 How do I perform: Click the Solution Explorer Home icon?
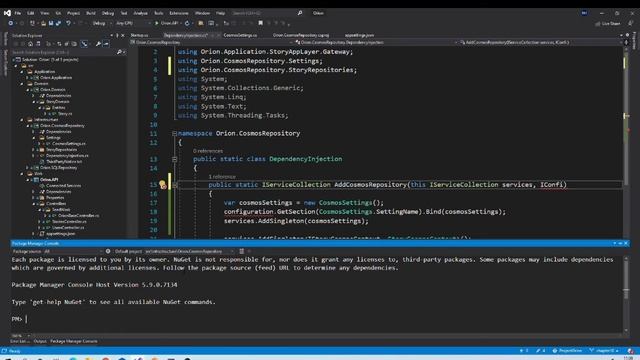(30, 44)
